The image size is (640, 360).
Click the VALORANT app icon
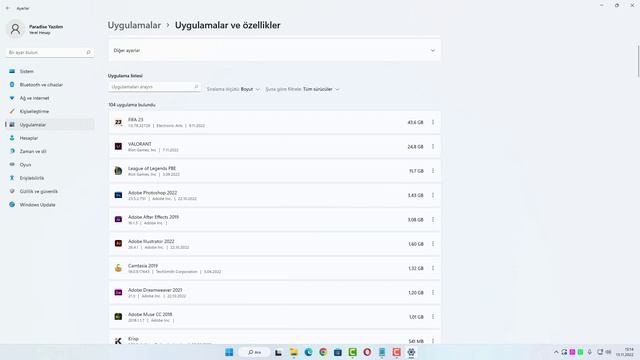(118, 147)
